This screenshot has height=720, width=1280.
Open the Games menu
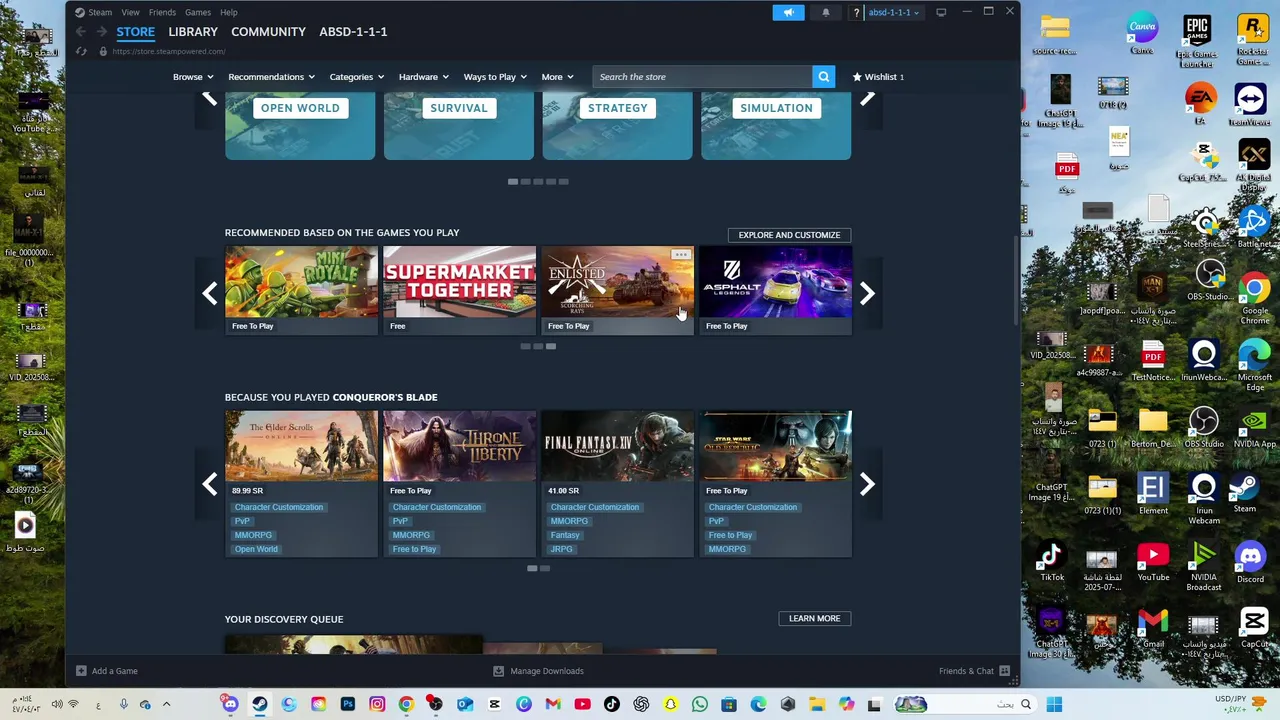click(198, 12)
